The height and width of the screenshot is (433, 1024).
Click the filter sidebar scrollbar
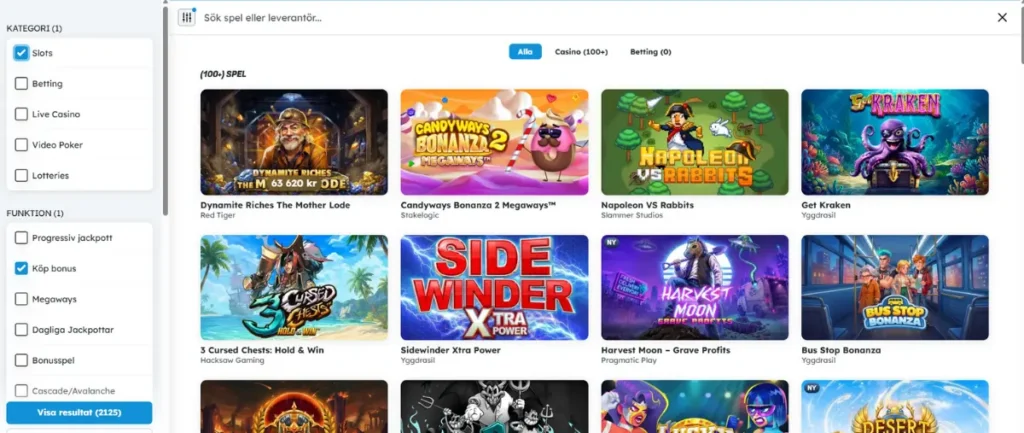click(165, 111)
